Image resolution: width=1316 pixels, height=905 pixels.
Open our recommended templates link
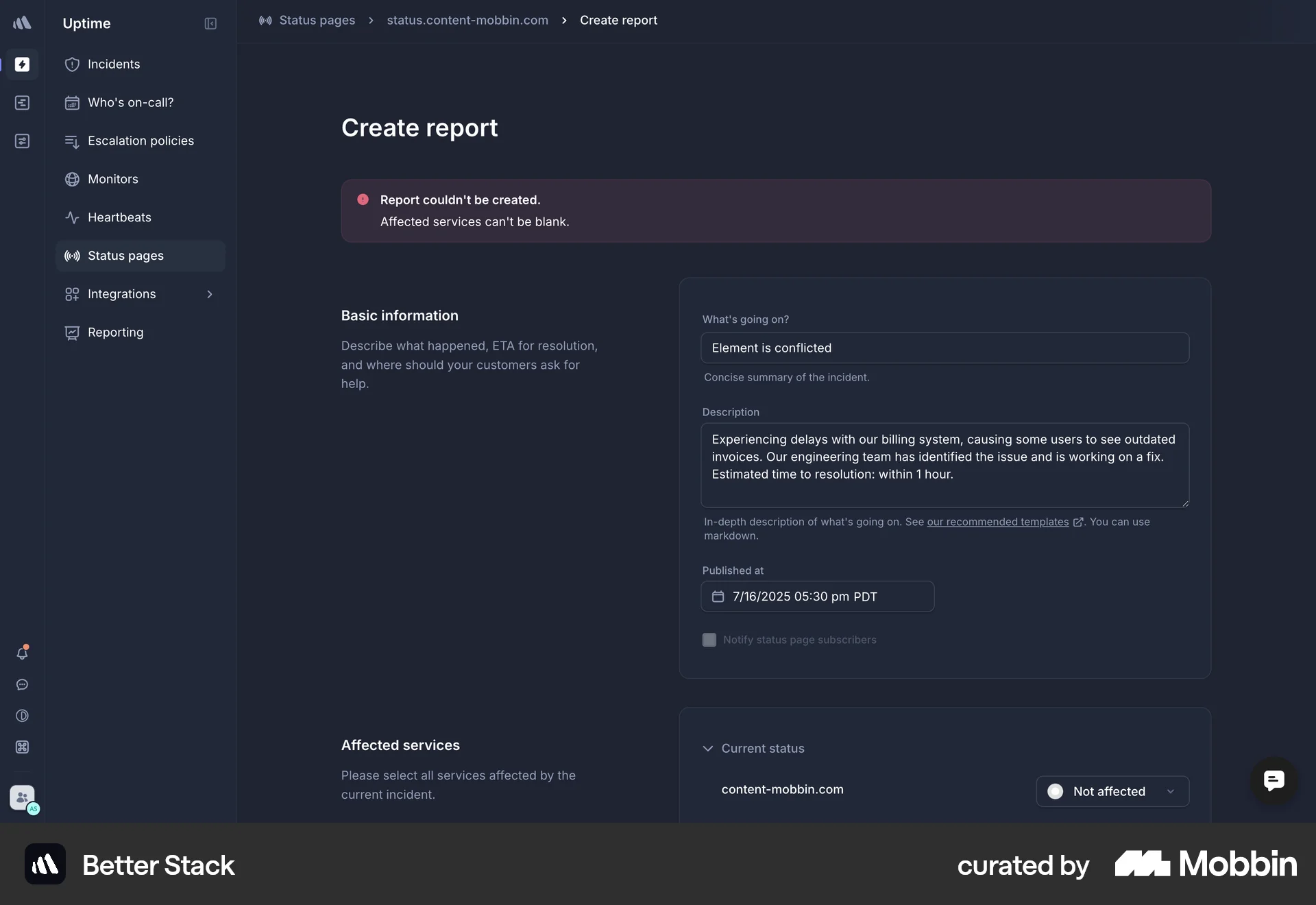pos(997,522)
